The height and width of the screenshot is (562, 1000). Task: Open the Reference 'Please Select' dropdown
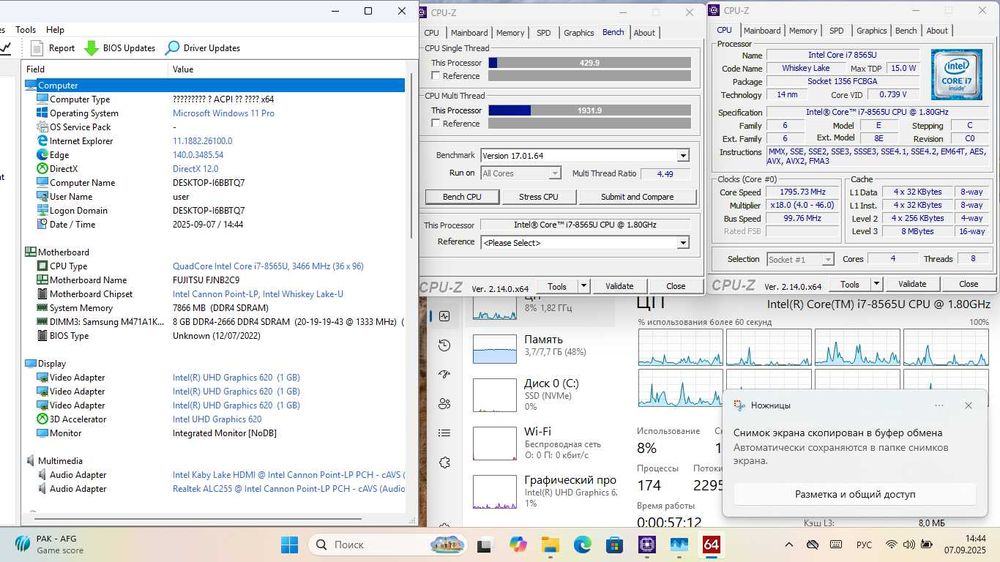pyautogui.click(x=585, y=242)
